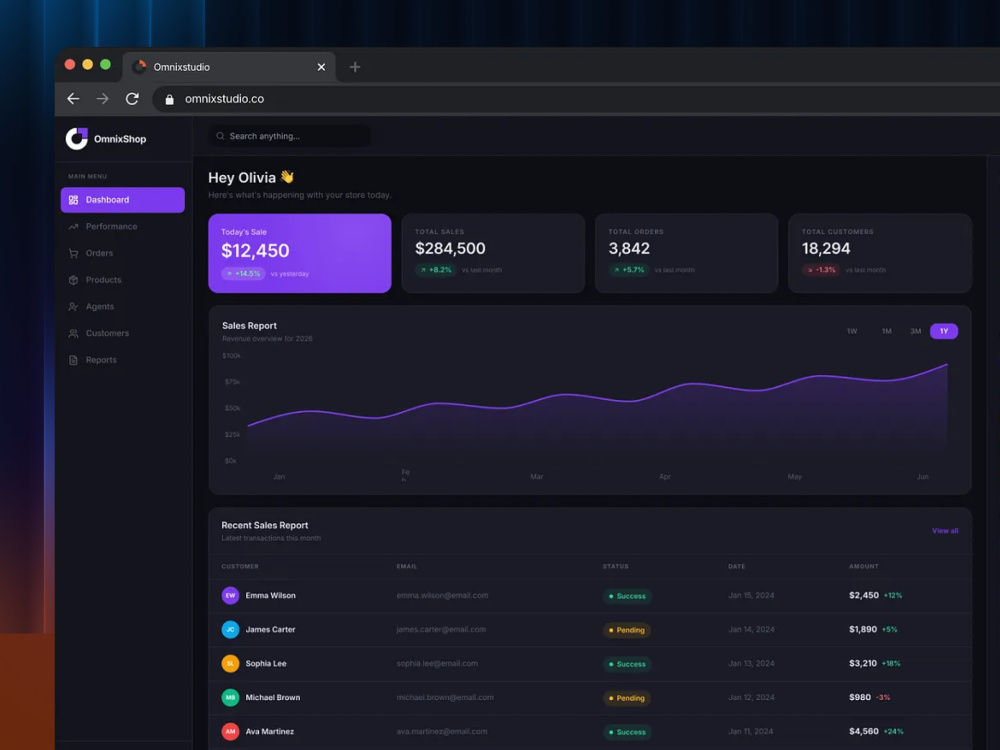Switch Sales Report range to 3M
The image size is (1000, 750).
coord(916,331)
